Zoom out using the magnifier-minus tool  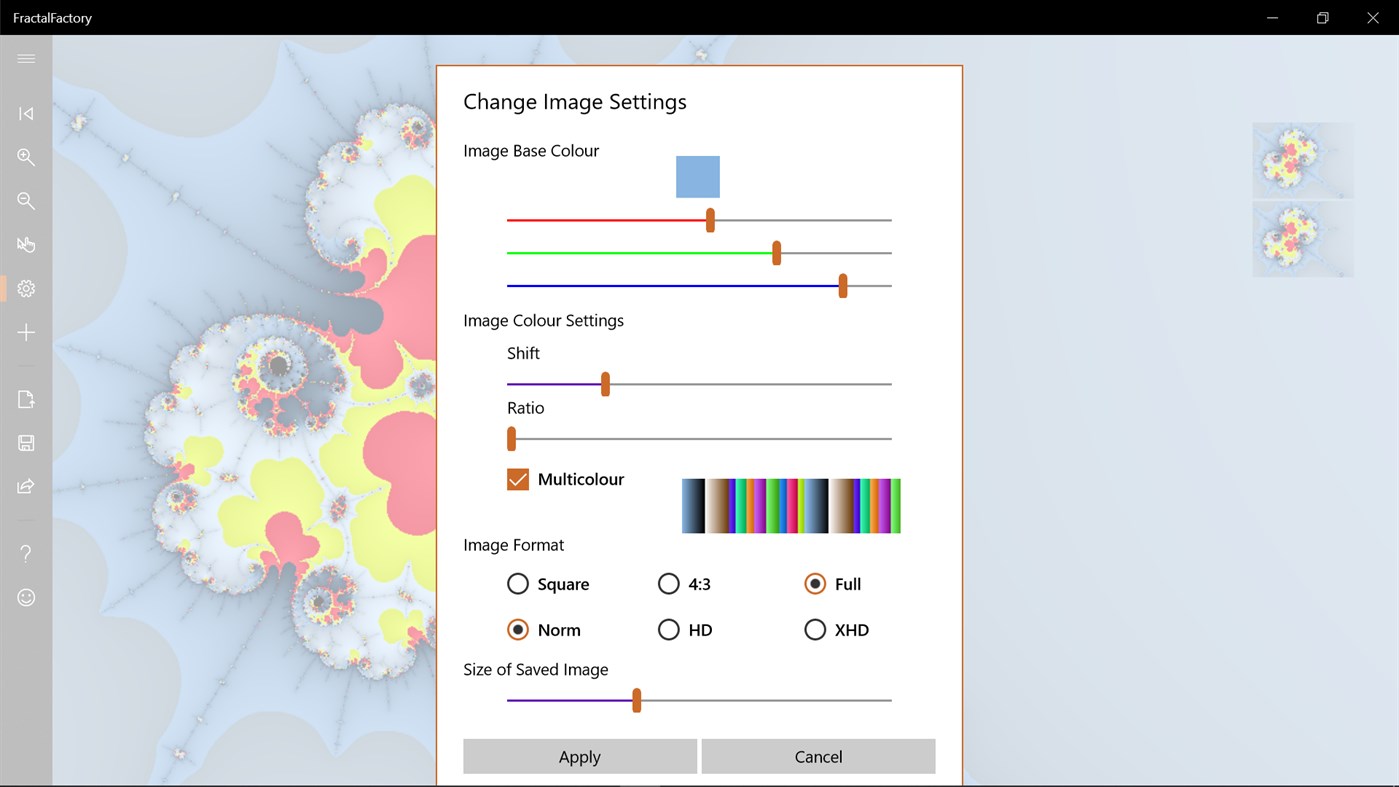pyautogui.click(x=26, y=201)
